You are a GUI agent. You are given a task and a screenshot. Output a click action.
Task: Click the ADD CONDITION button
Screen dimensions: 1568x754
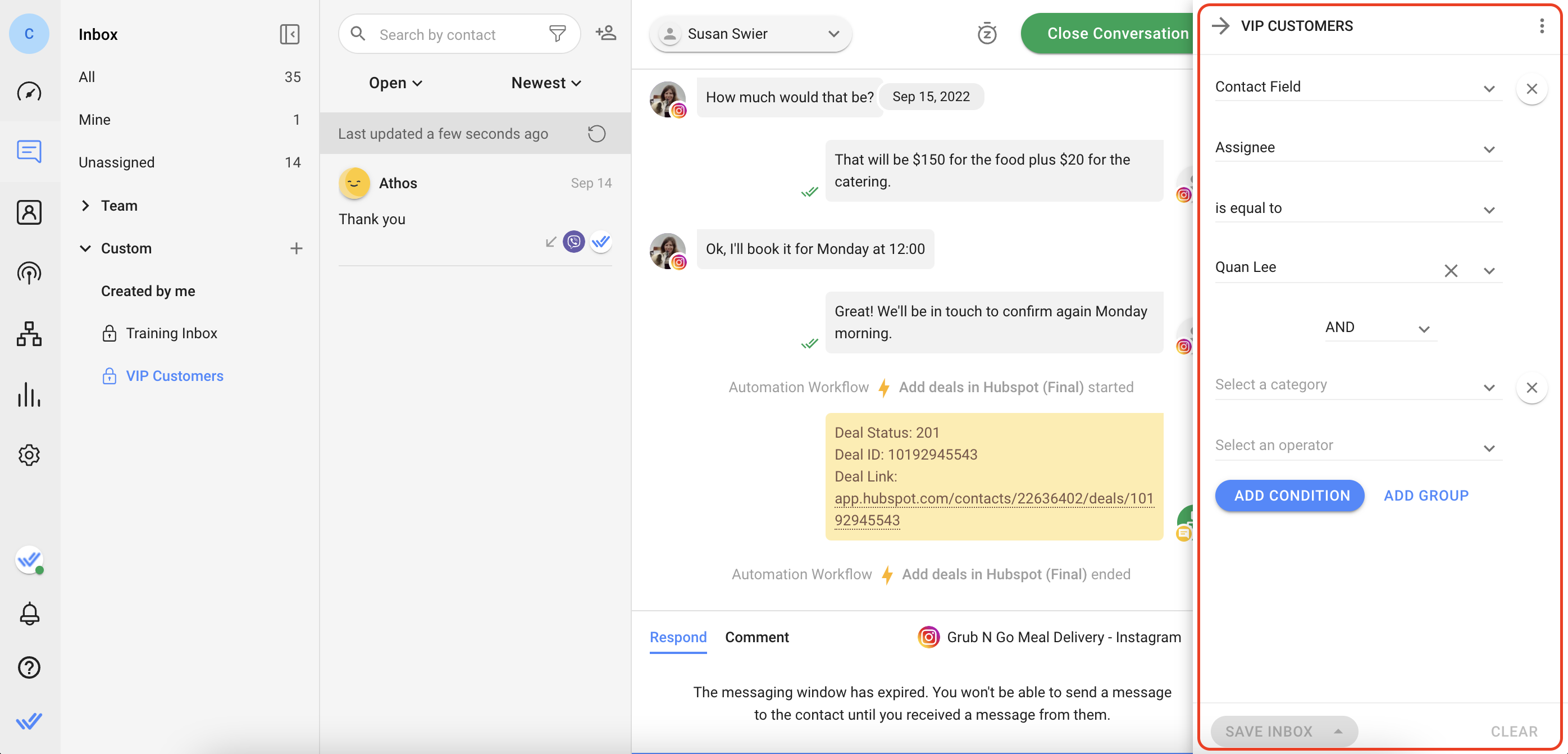1289,496
